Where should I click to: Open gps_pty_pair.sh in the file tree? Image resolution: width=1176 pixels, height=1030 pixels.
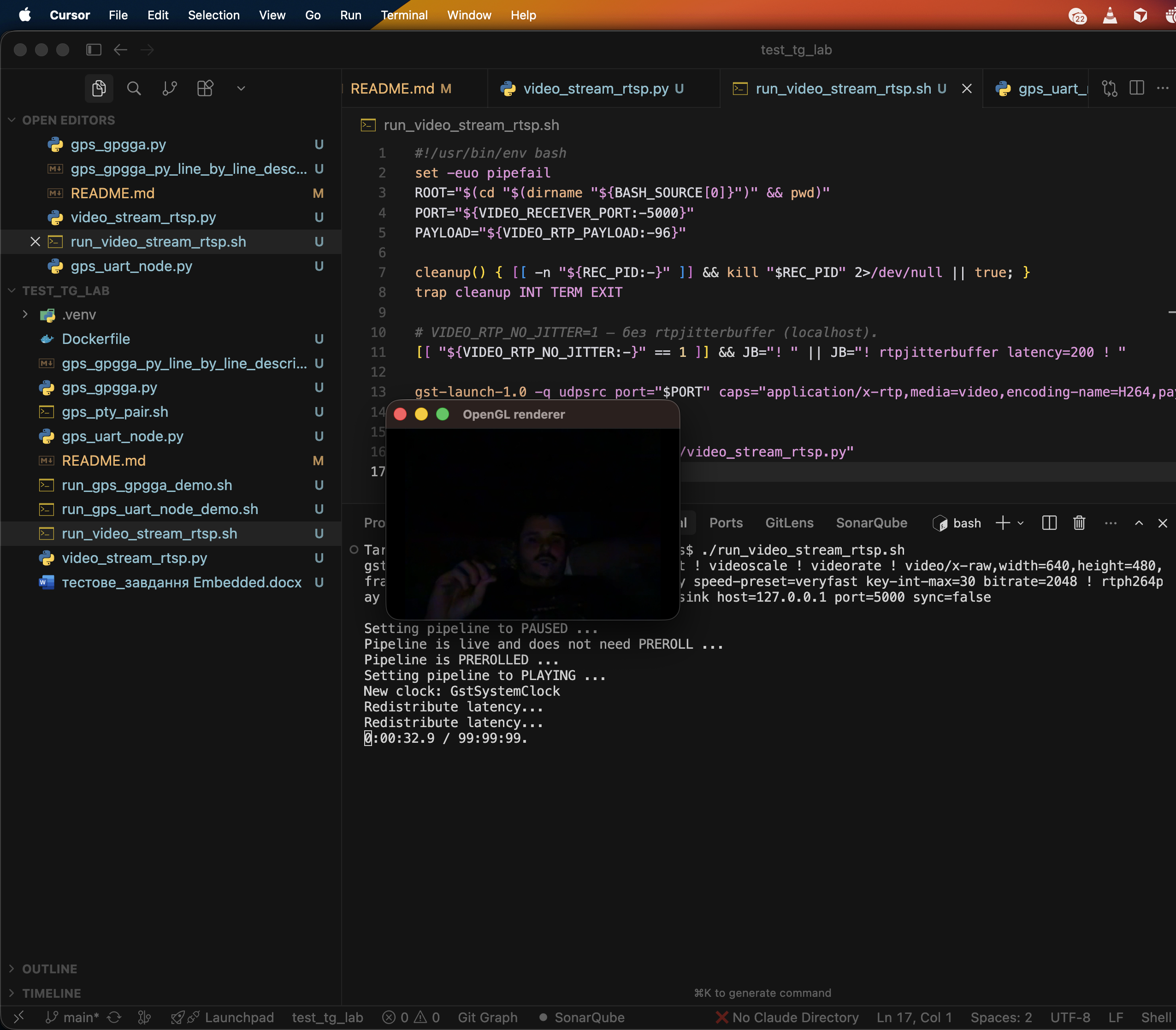click(x=171, y=412)
